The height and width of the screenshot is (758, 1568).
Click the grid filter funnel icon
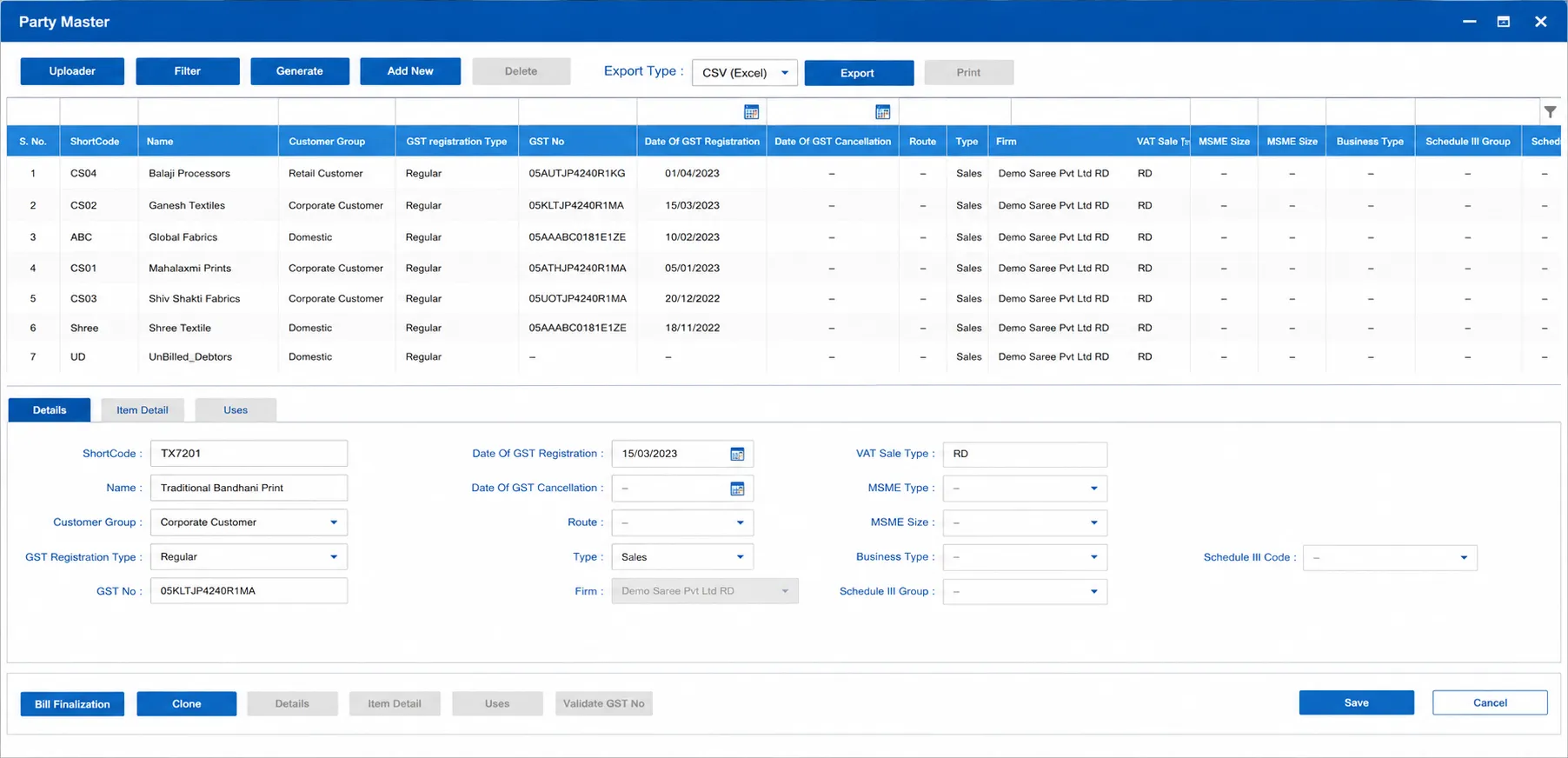(x=1550, y=112)
